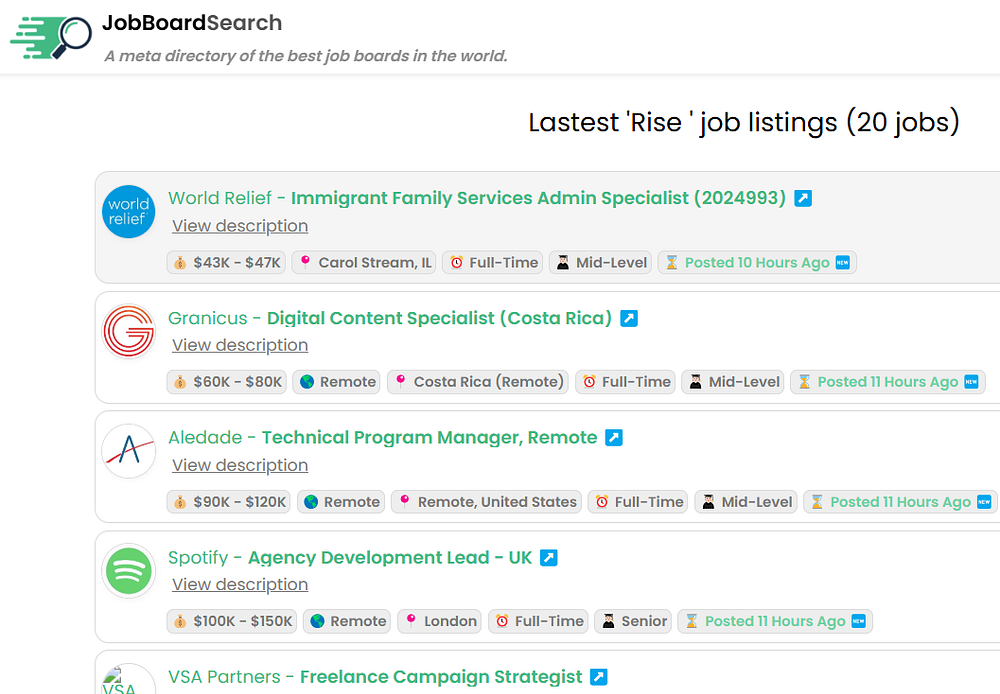Open Agency Development Lead - UK listing
The height and width of the screenshot is (694, 1000).
click(x=390, y=558)
